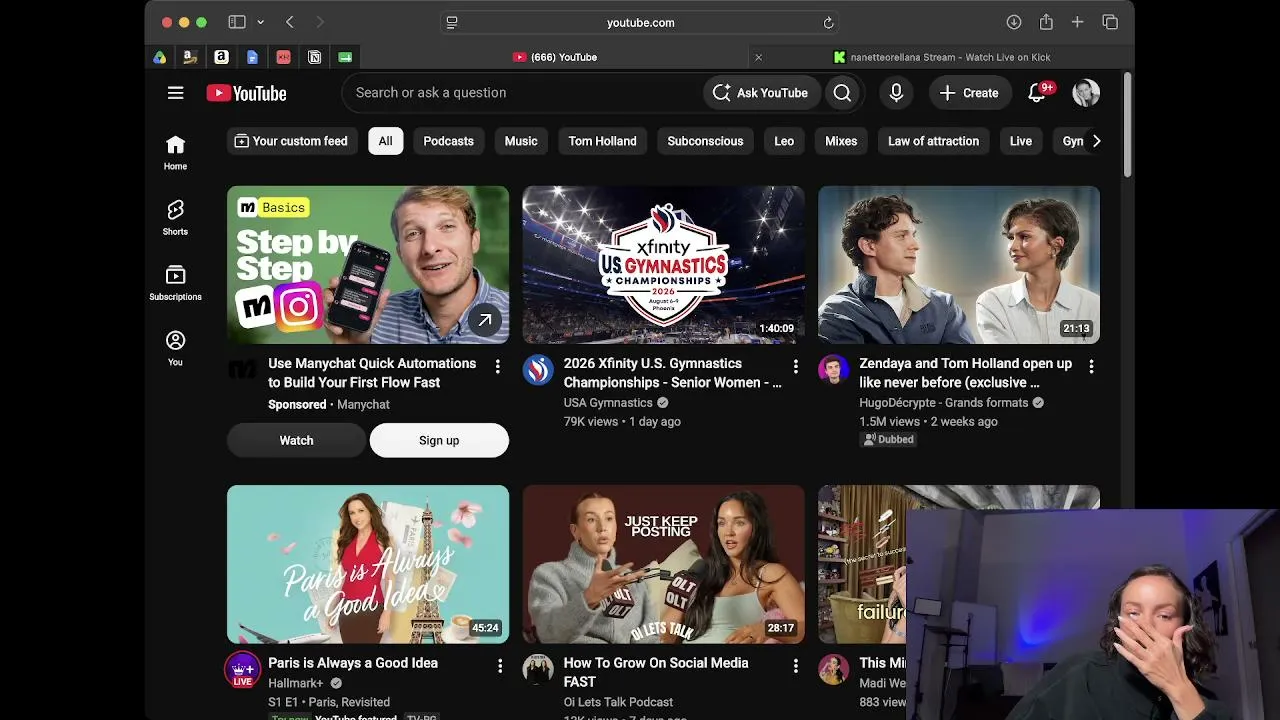Reload the youtube.com page
Screen dimensions: 1280x720
pyautogui.click(x=828, y=23)
